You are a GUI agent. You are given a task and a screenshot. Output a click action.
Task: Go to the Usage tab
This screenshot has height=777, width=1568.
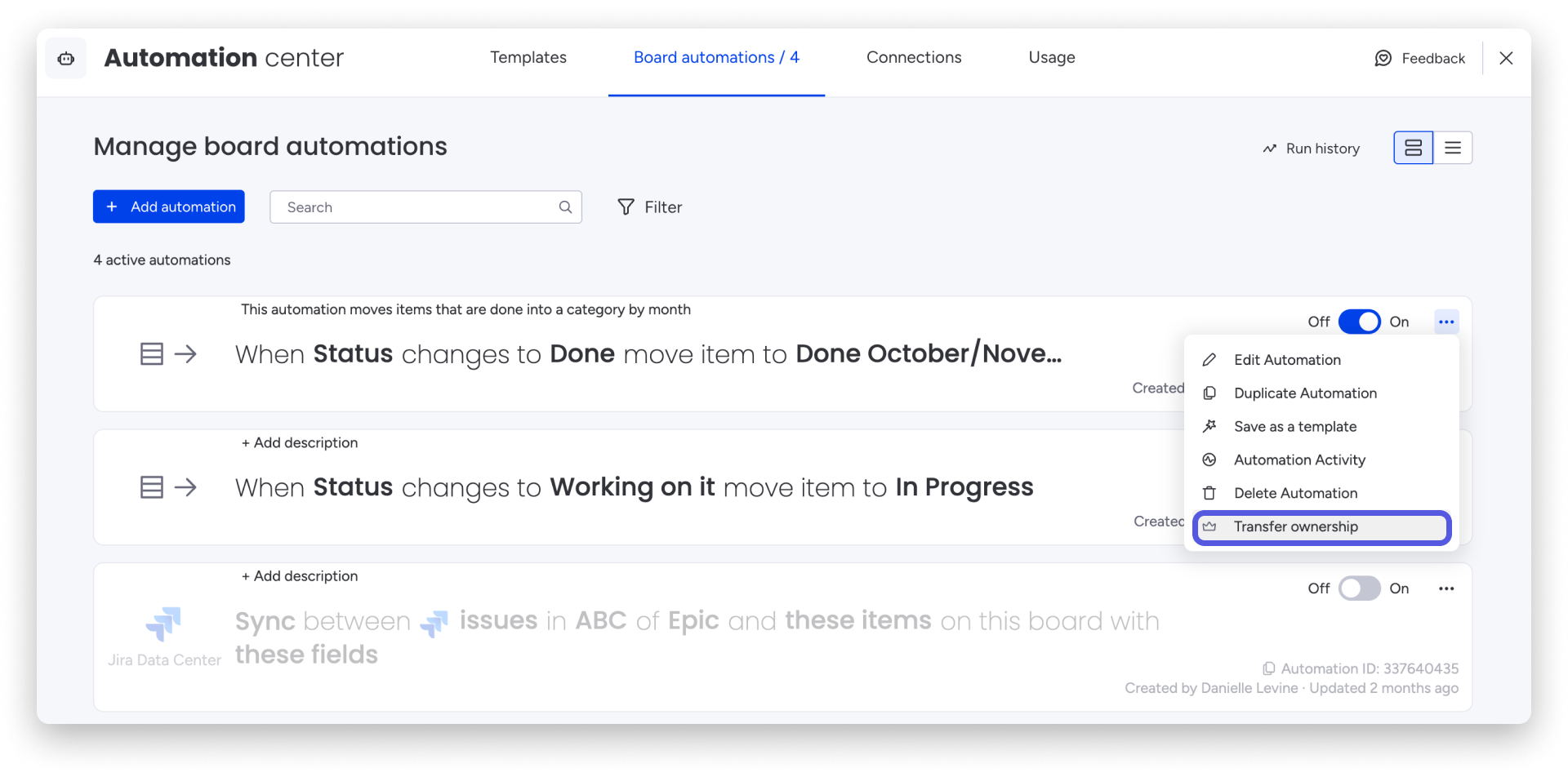tap(1052, 57)
